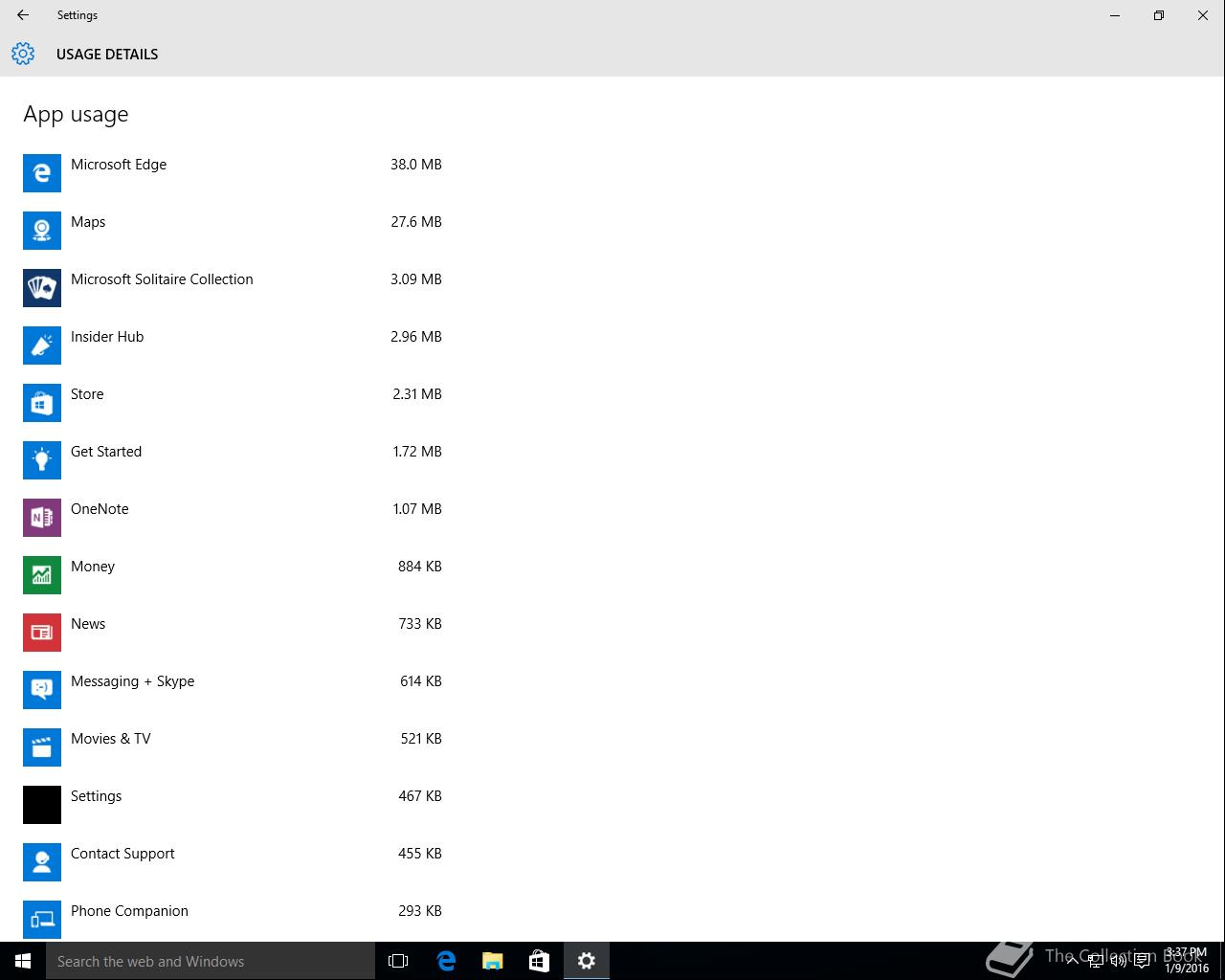1225x980 pixels.
Task: Select the Get Started label
Action: click(x=106, y=452)
